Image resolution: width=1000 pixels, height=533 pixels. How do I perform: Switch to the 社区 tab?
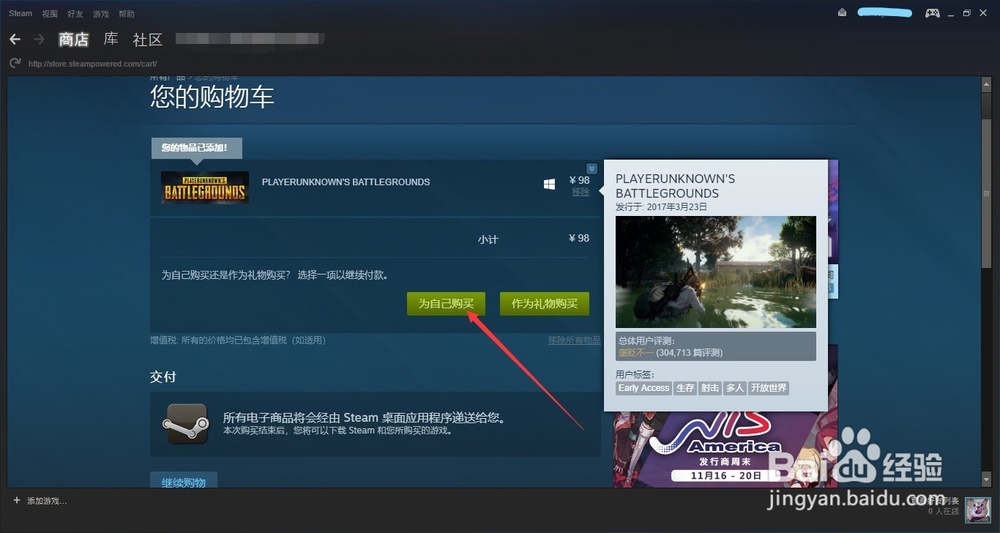pos(148,40)
